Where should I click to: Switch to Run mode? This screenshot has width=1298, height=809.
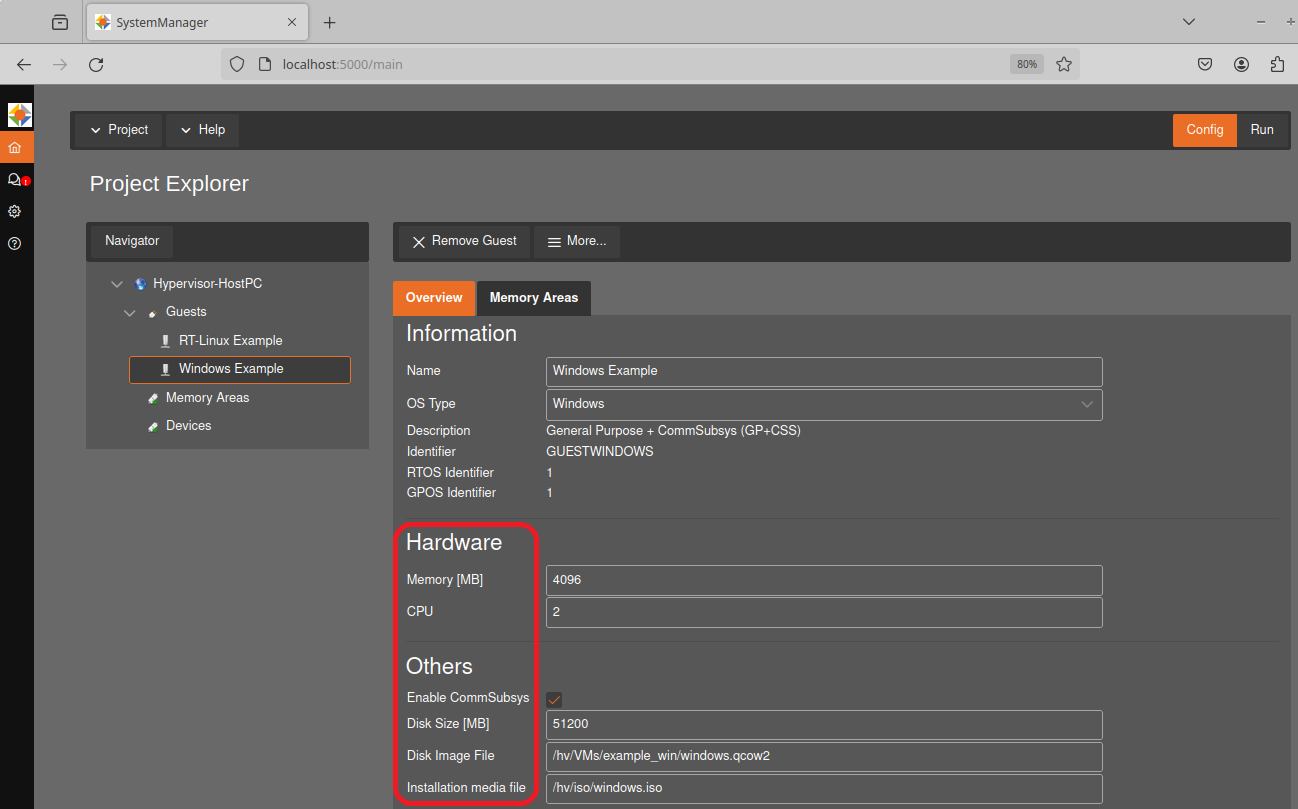pyautogui.click(x=1261, y=130)
